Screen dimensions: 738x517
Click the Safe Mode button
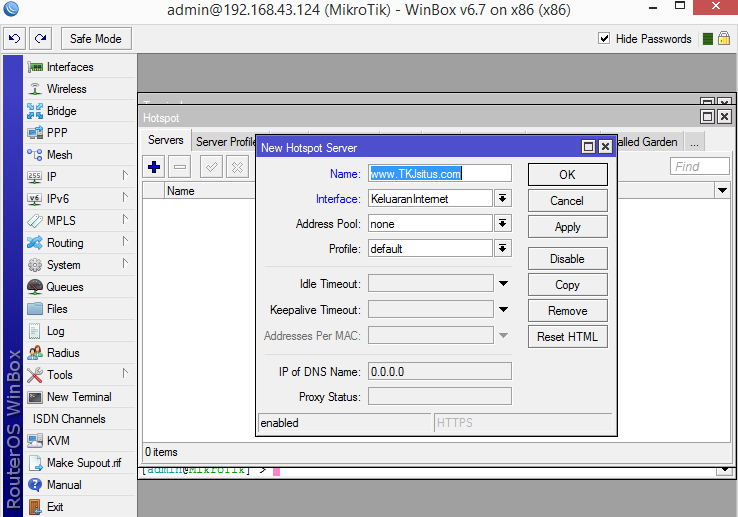[96, 39]
